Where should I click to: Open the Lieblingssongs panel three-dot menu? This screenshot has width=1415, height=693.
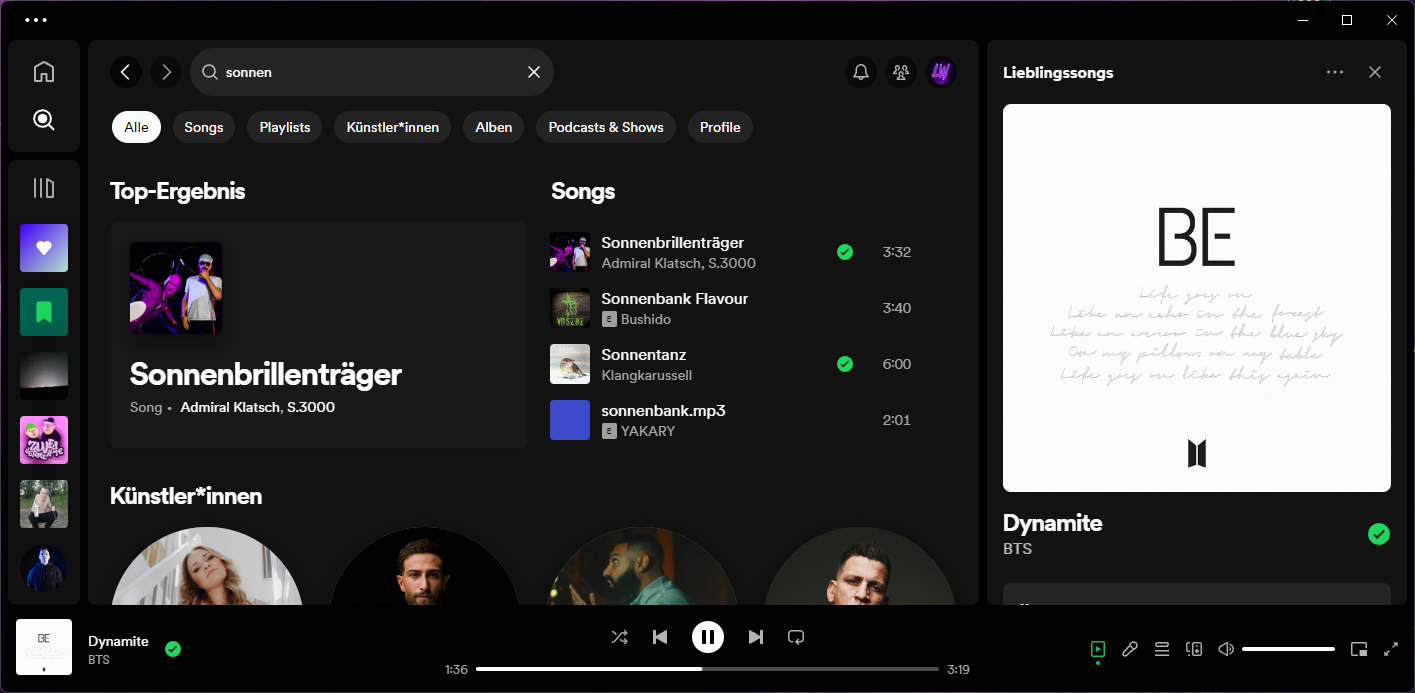pyautogui.click(x=1334, y=72)
